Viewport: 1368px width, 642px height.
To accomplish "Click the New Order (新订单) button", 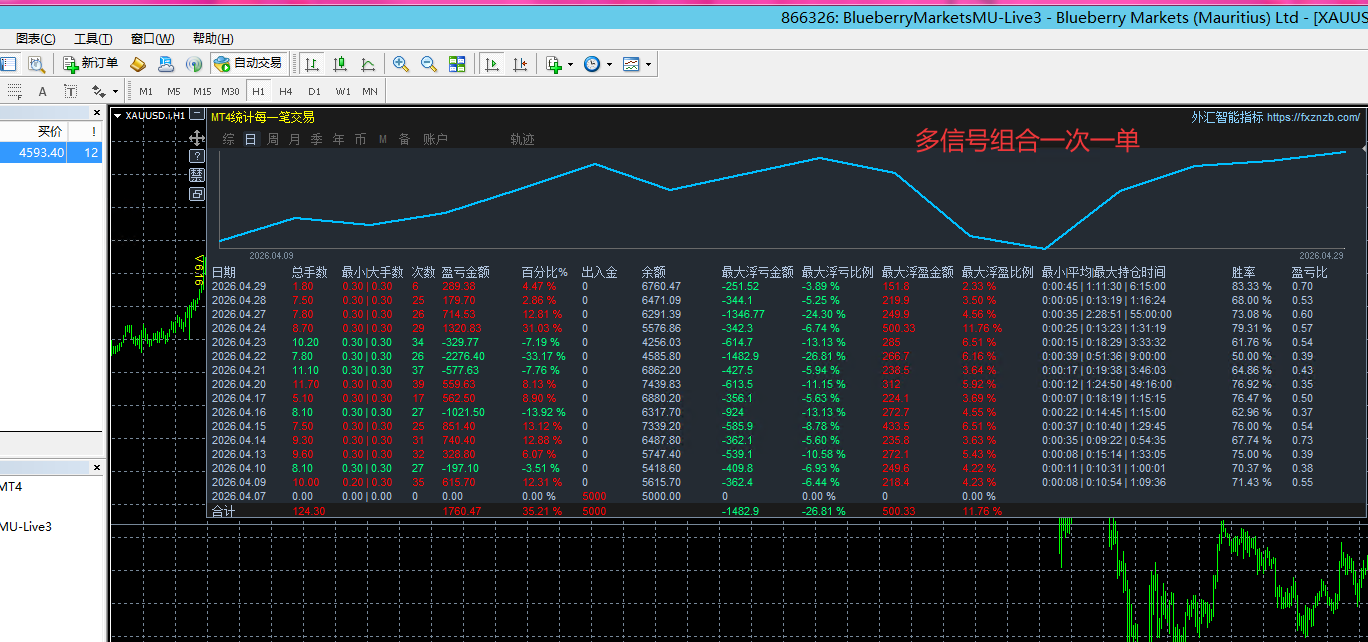I will (x=91, y=64).
